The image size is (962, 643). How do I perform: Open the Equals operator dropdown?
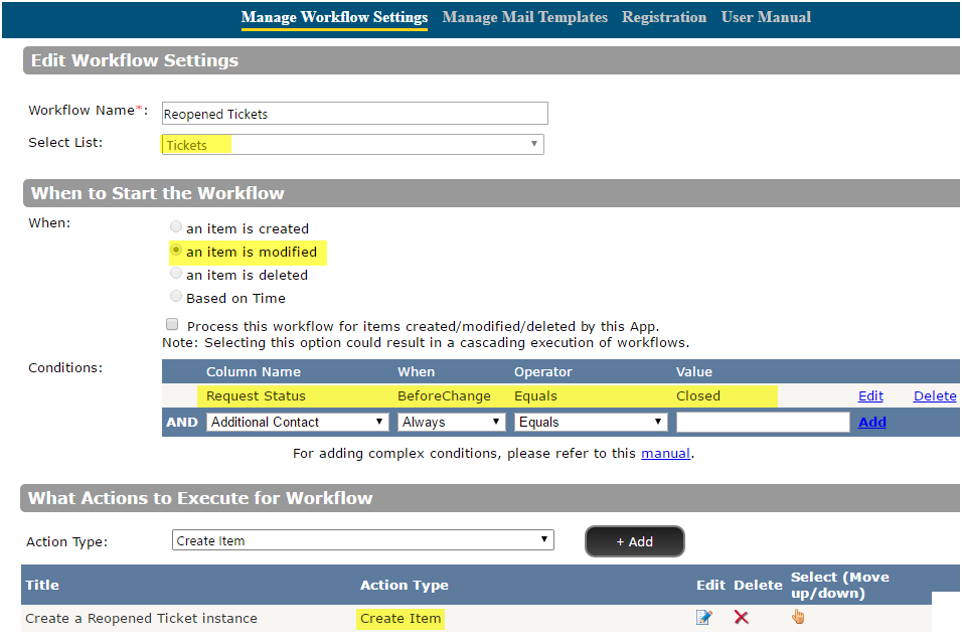588,421
